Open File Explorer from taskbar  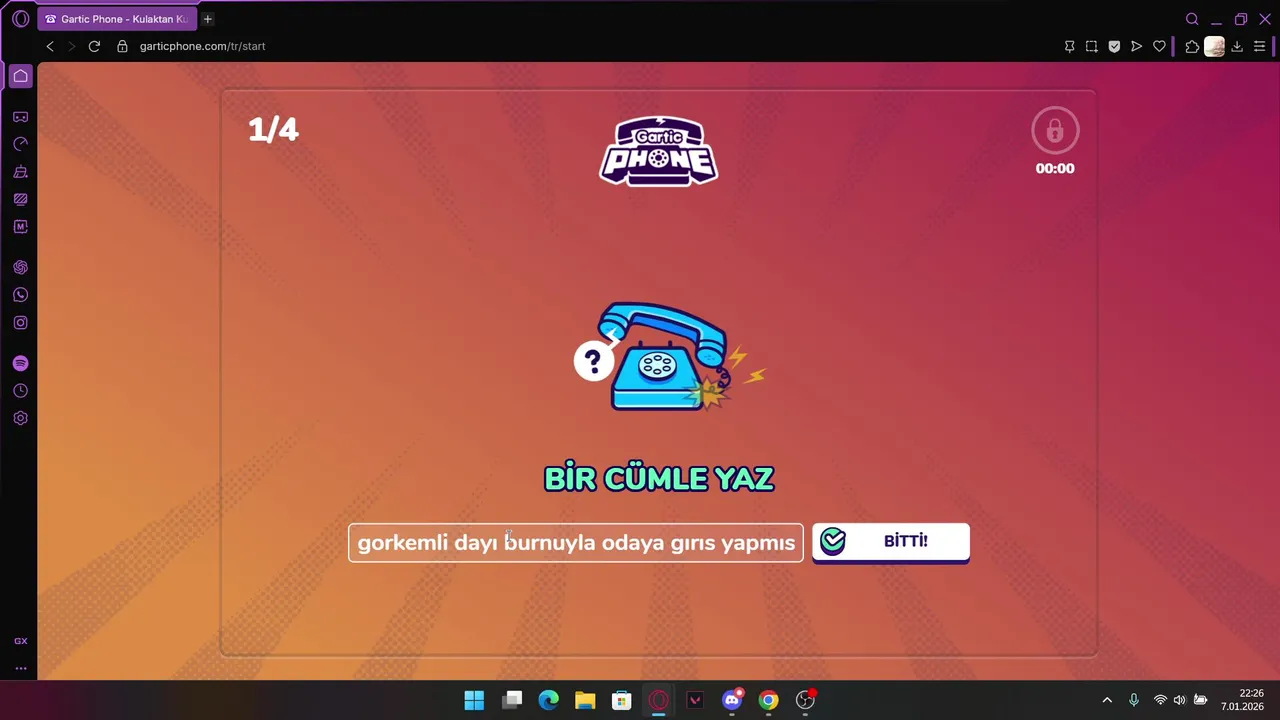tap(585, 700)
